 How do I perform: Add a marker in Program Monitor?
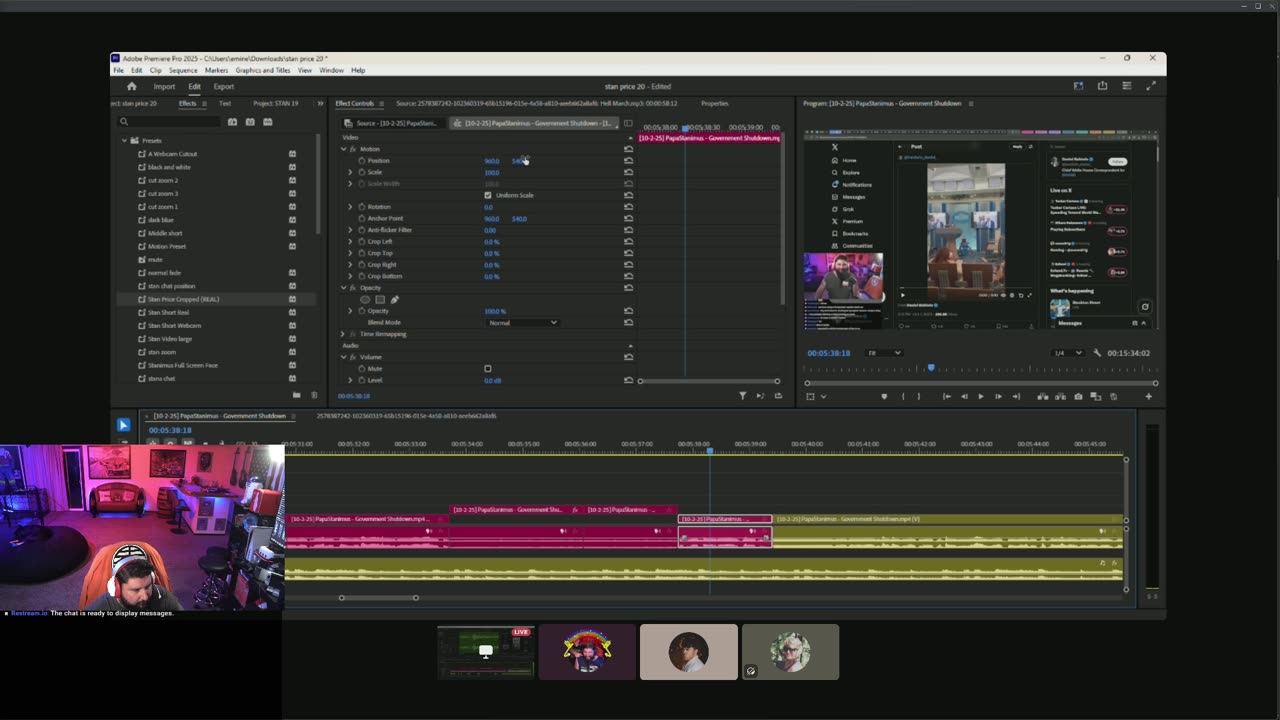tap(883, 397)
